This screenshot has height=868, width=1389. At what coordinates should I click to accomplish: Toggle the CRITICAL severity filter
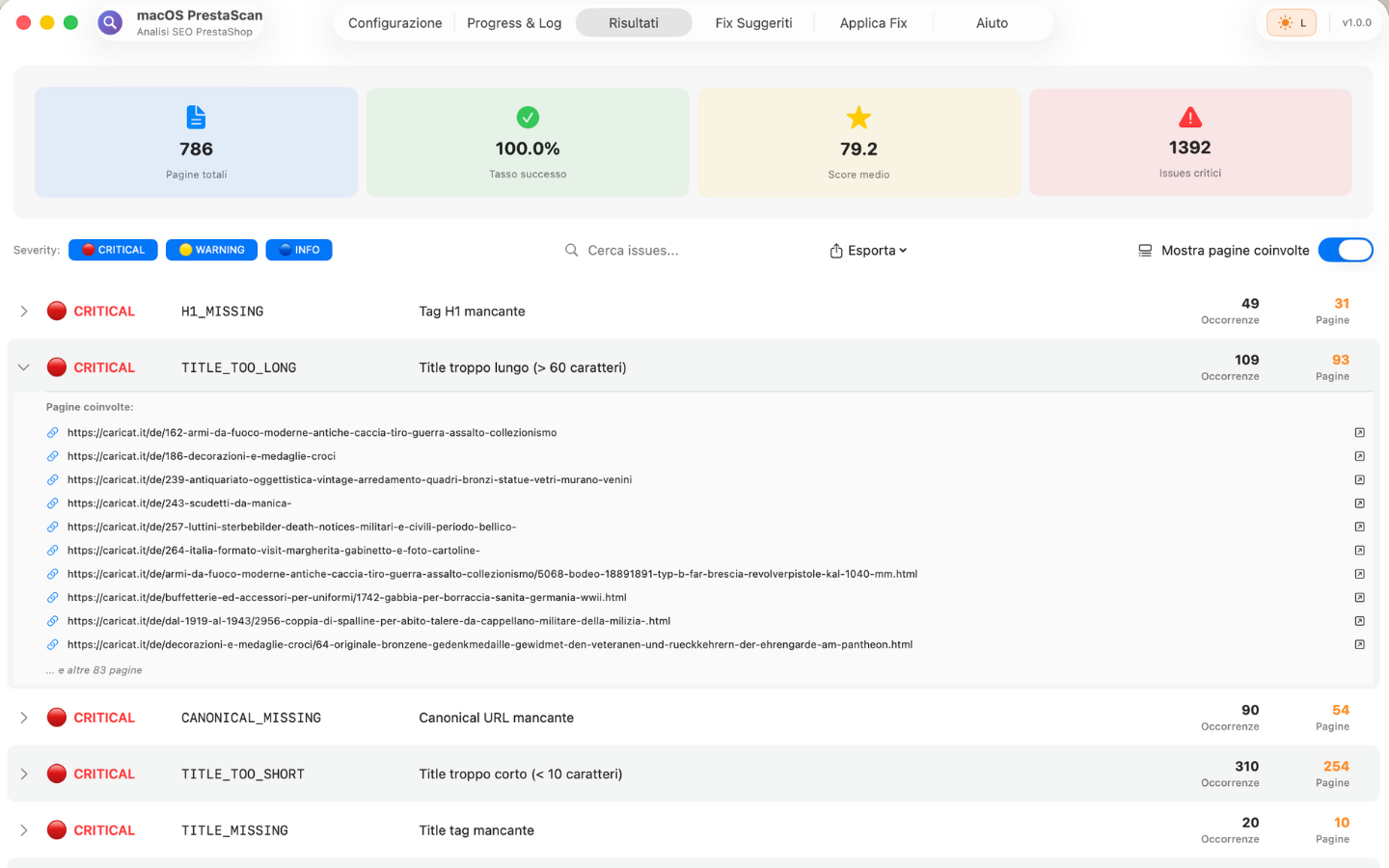[113, 250]
